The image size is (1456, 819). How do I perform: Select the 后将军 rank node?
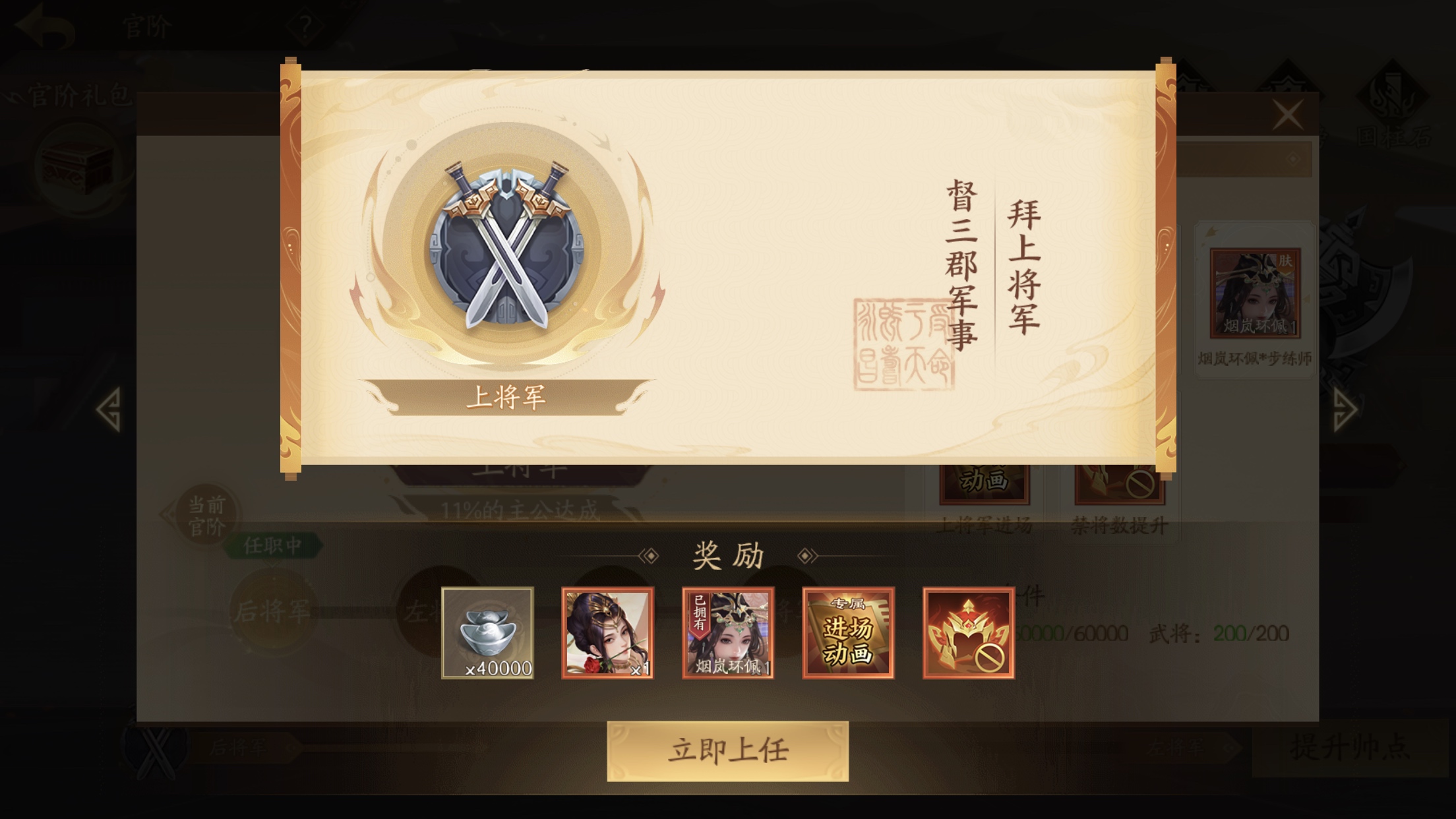point(272,611)
